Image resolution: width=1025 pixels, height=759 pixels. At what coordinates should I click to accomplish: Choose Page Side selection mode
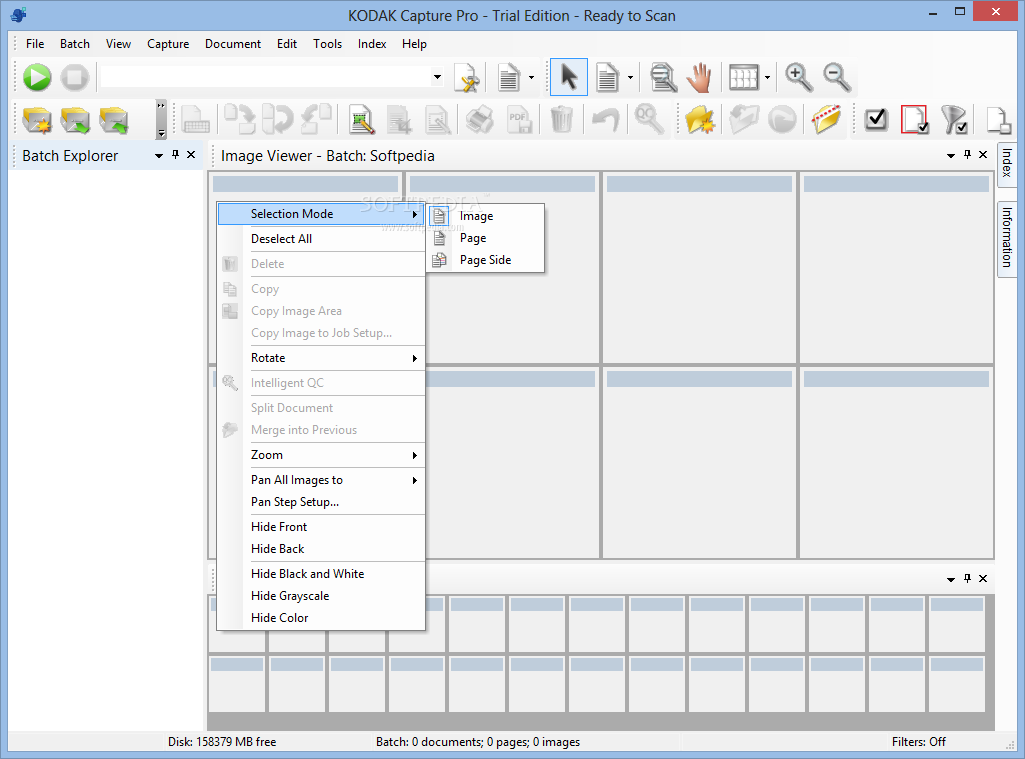click(x=485, y=260)
